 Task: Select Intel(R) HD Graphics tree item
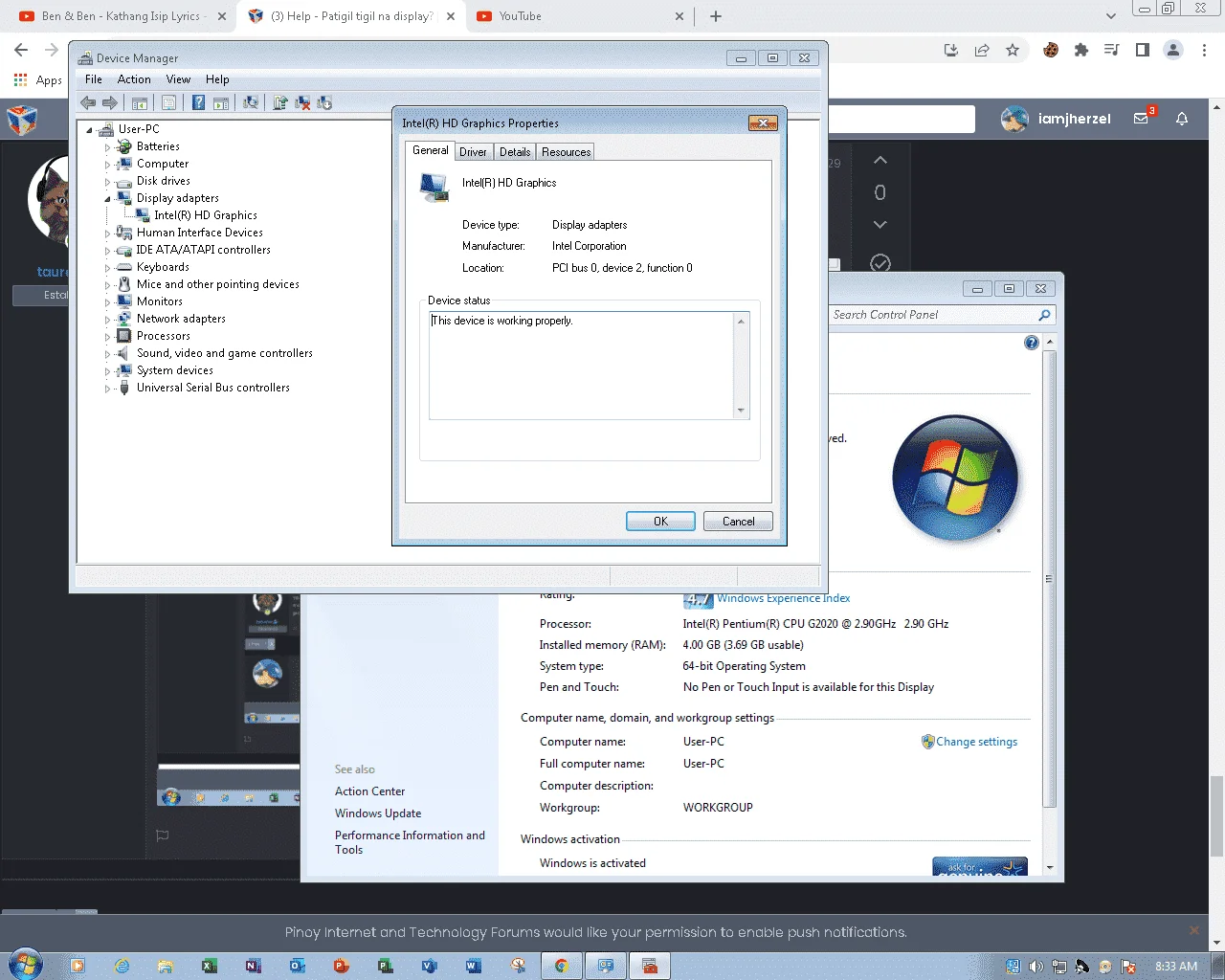[x=206, y=215]
